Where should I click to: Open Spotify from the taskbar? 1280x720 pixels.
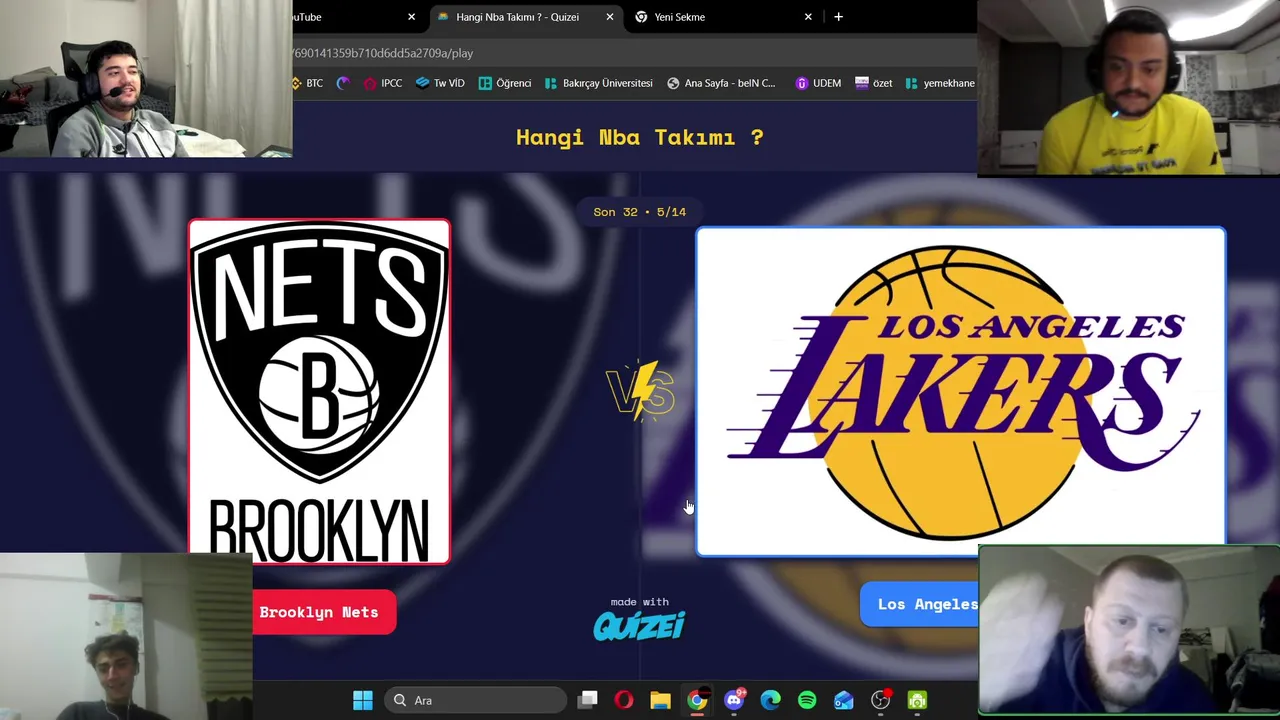tap(807, 700)
